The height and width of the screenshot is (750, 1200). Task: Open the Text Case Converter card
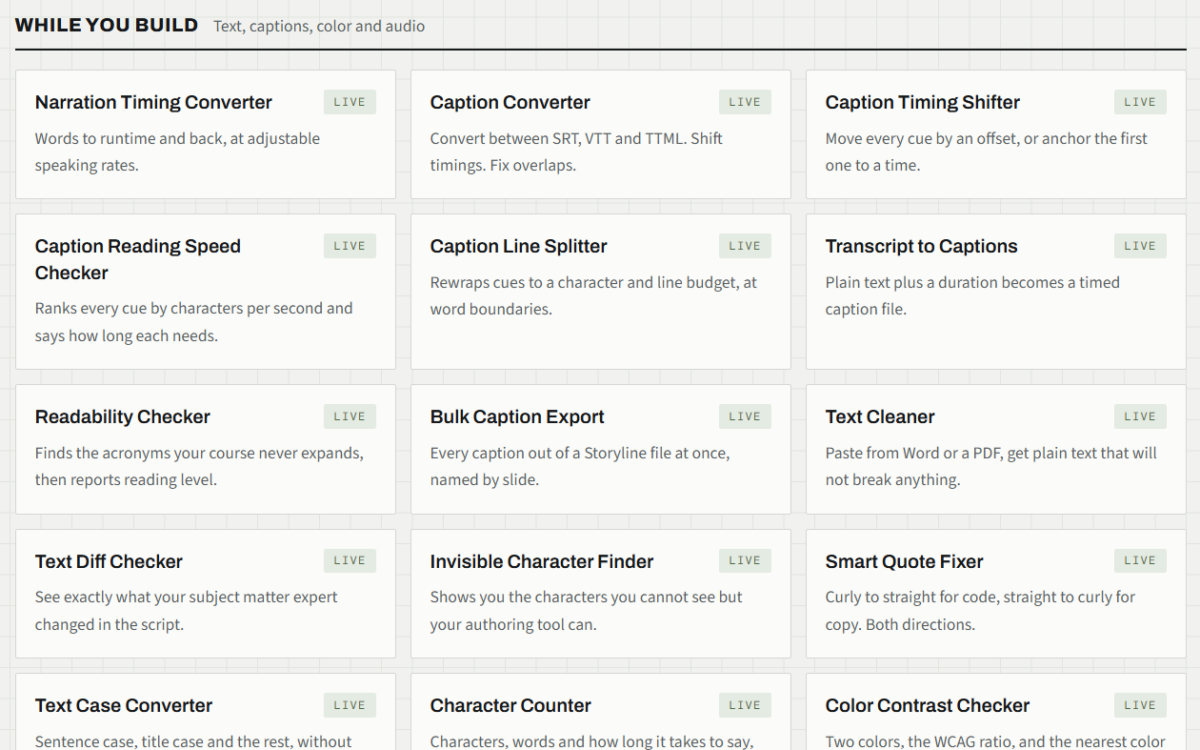(x=205, y=712)
